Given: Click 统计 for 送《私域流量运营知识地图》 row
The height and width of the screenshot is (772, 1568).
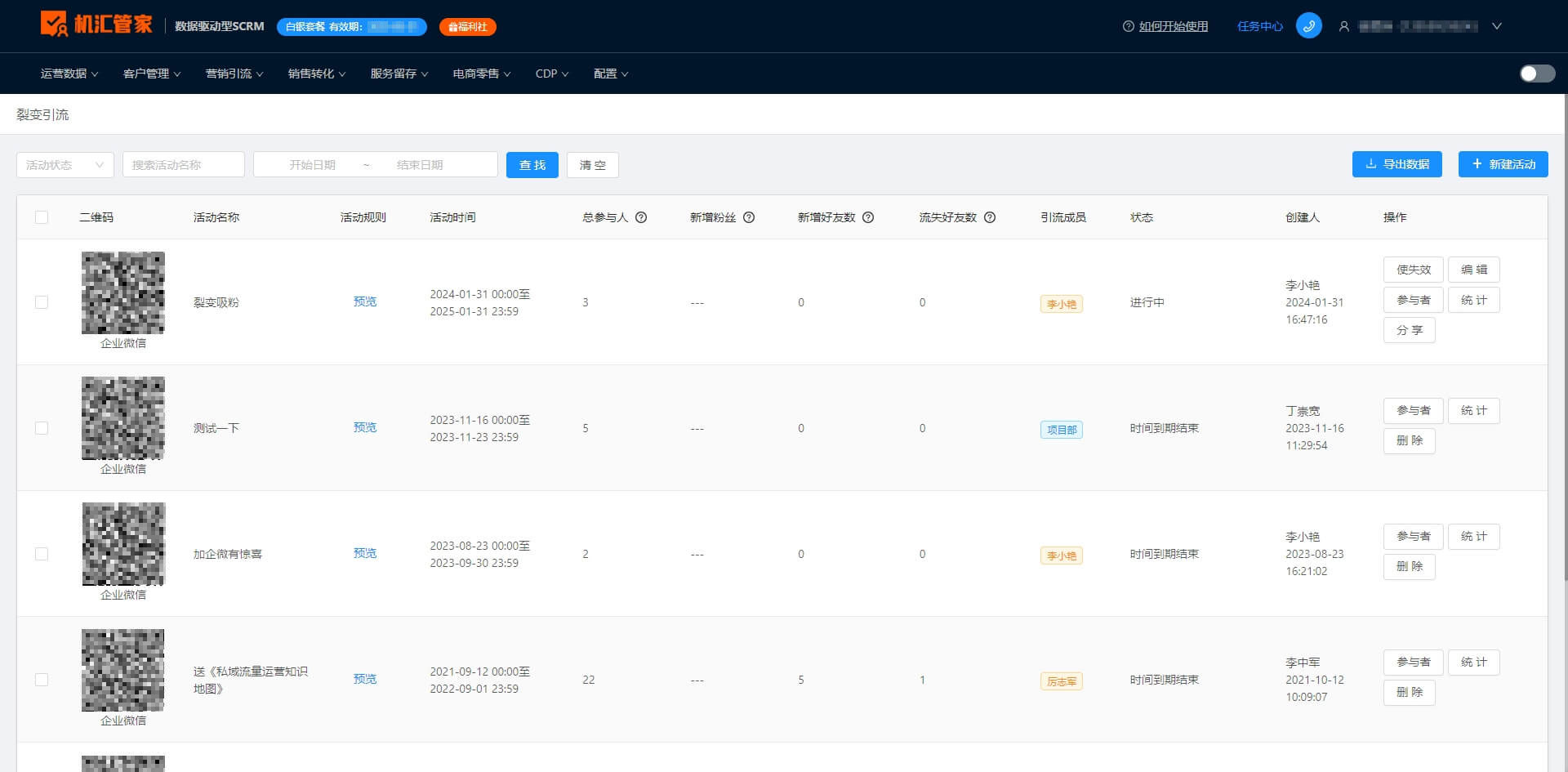Looking at the screenshot, I should (x=1474, y=662).
